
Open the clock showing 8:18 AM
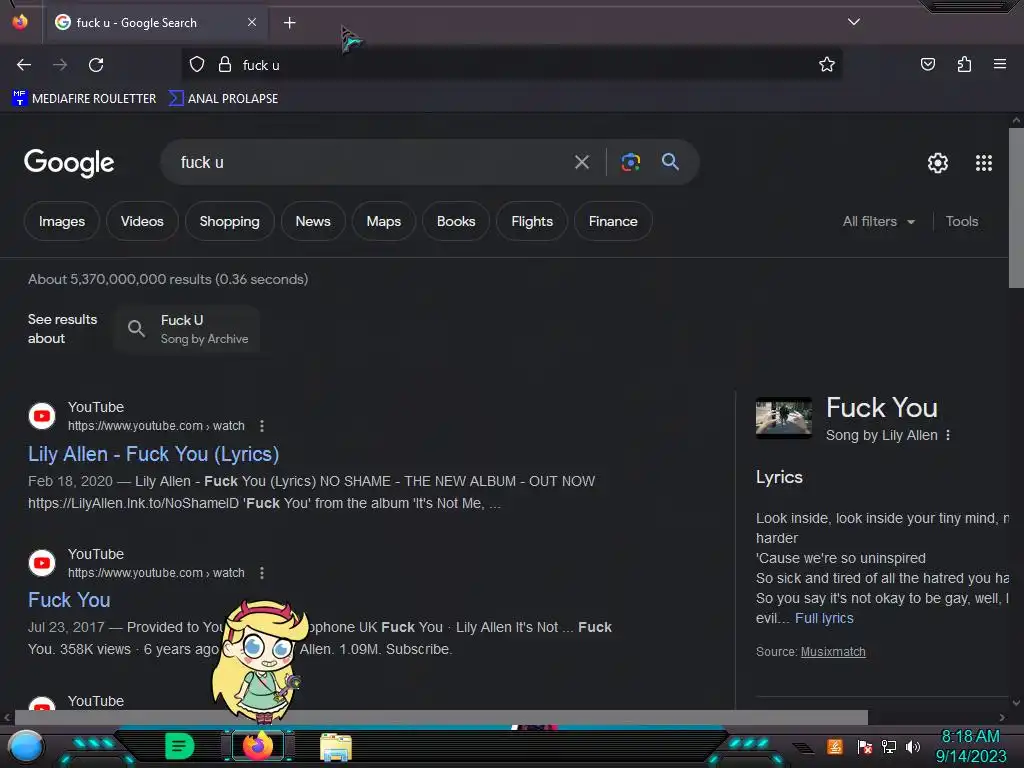pyautogui.click(x=970, y=746)
